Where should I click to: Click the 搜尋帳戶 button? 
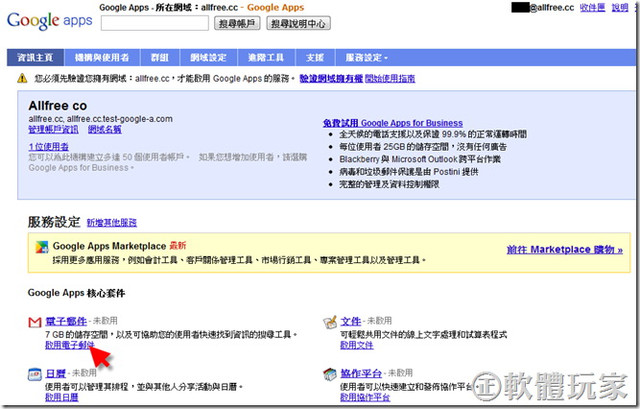pos(237,23)
